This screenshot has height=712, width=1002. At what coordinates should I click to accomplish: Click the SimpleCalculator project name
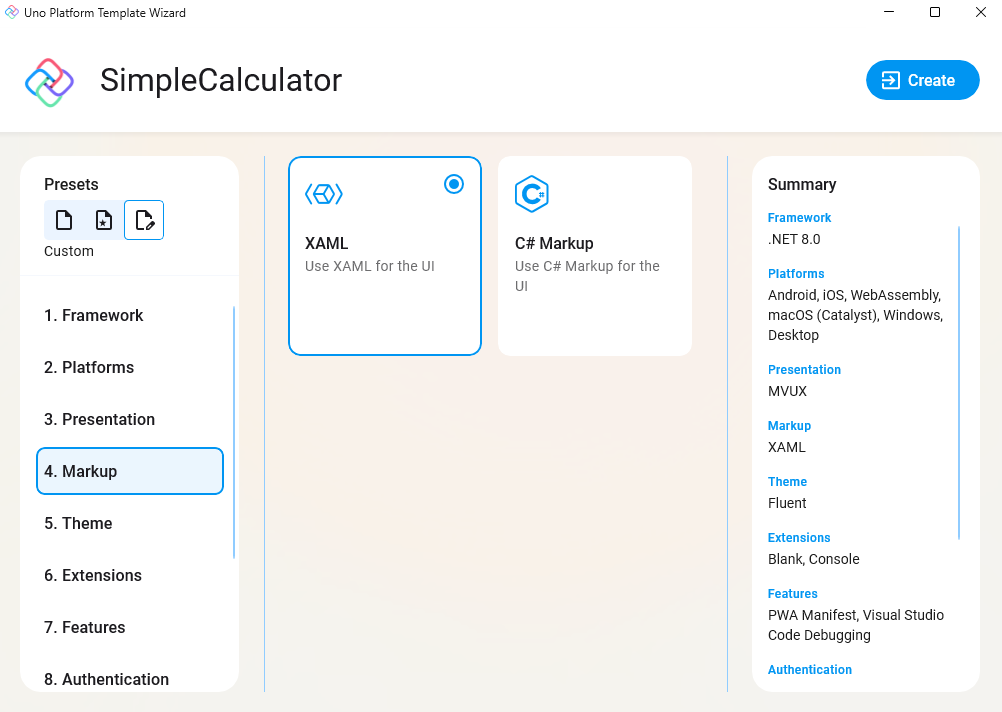[x=220, y=81]
